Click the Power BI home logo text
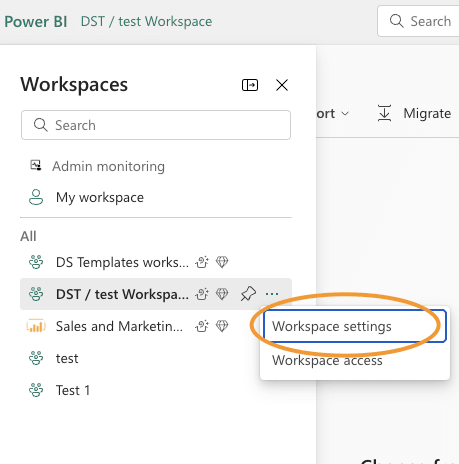This screenshot has height=464, width=459. [36, 22]
